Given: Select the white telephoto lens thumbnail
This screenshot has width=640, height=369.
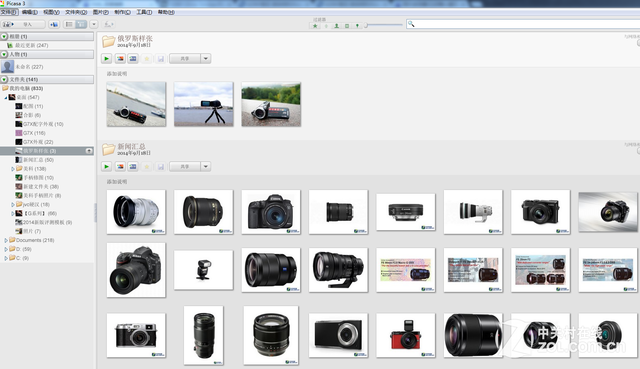Looking at the screenshot, I should 473,212.
